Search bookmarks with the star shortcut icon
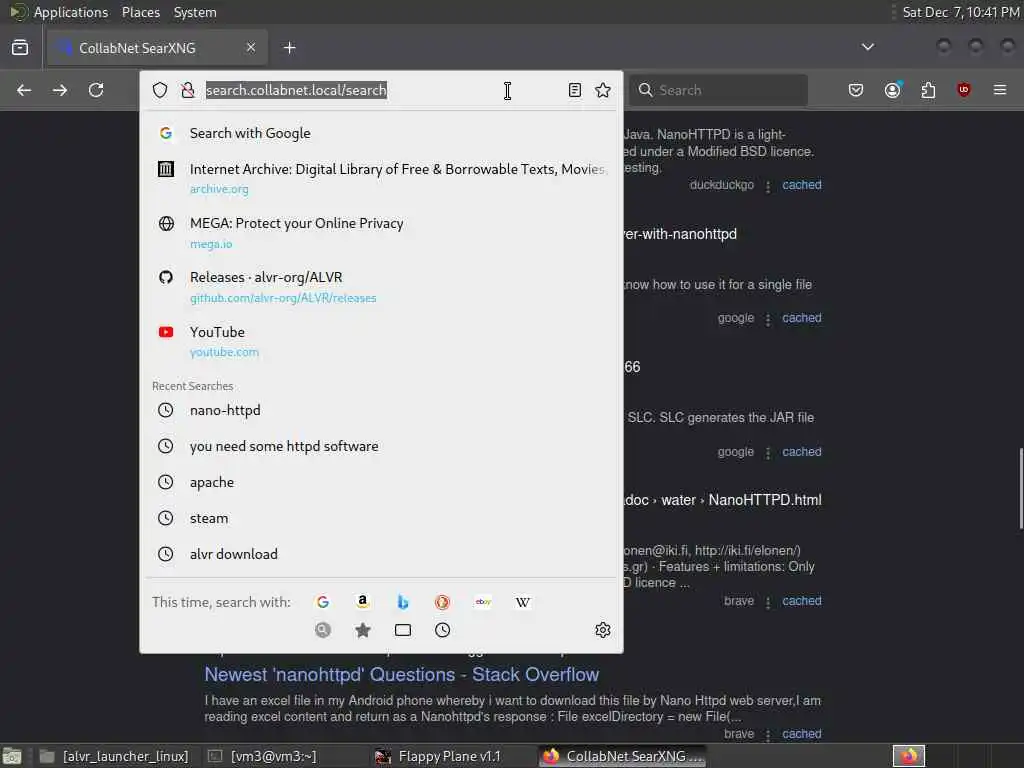This screenshot has height=768, width=1024. (x=363, y=630)
